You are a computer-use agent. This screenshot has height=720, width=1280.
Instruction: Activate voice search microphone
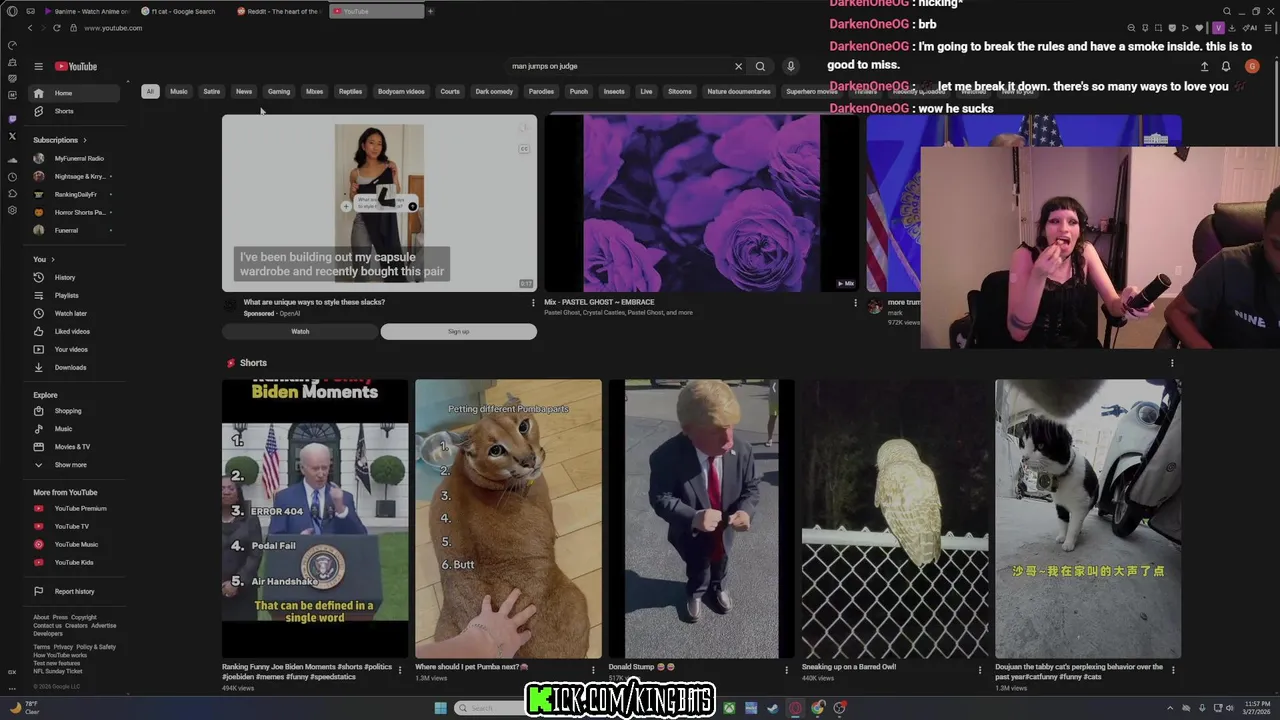pos(790,66)
